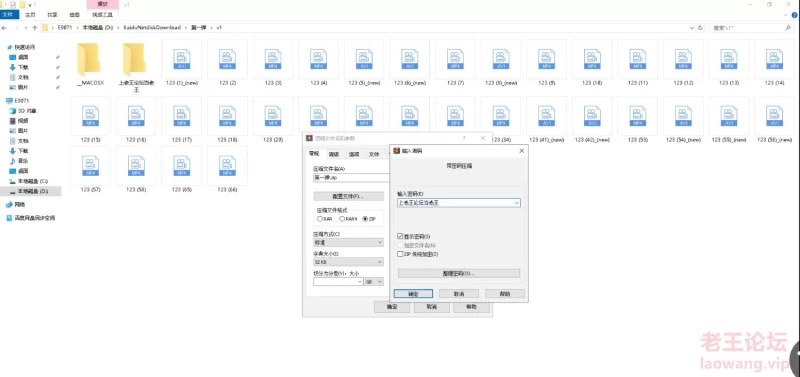800x377 pixels.
Task: Select the video file 123 (14)
Action: tap(774, 63)
